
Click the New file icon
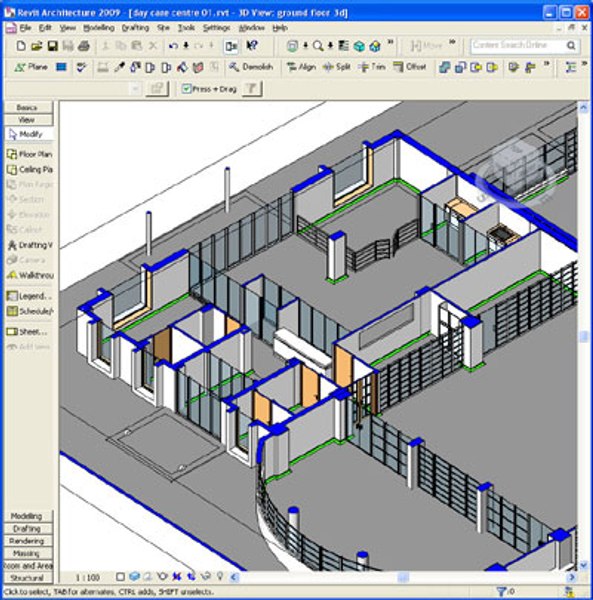pos(21,46)
